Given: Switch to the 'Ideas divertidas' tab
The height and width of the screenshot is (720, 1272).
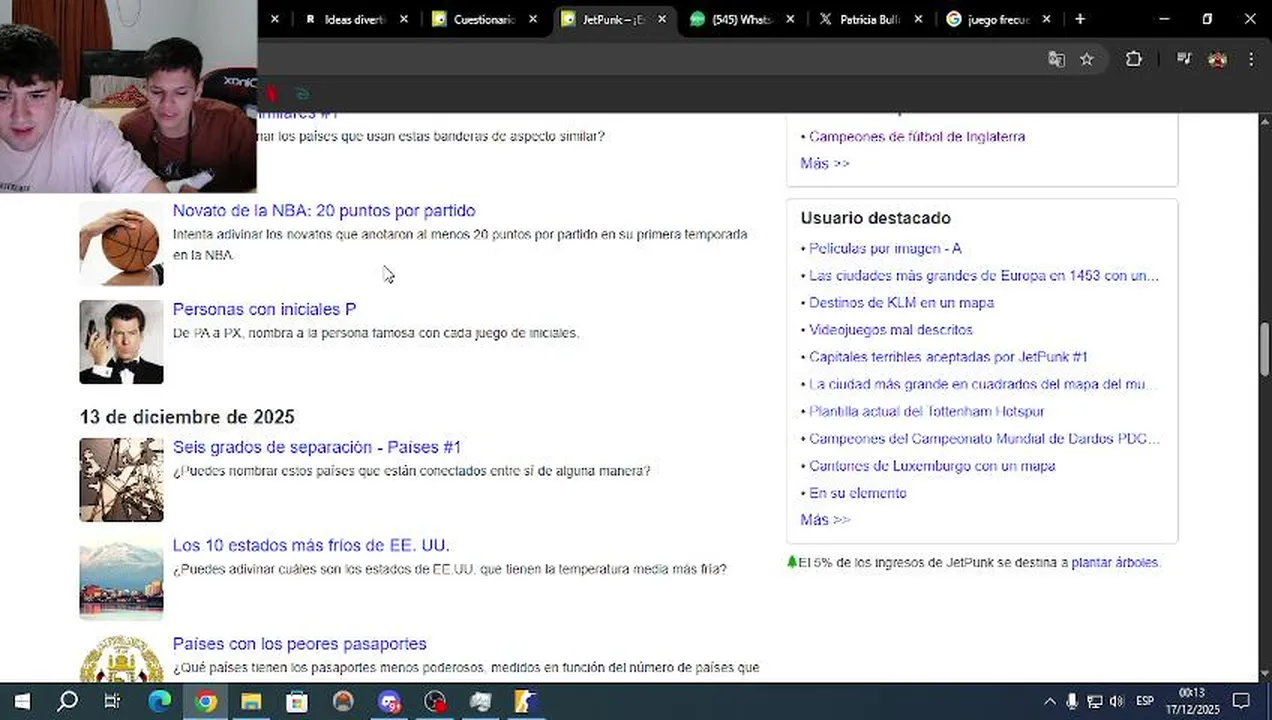Looking at the screenshot, I should 355,19.
